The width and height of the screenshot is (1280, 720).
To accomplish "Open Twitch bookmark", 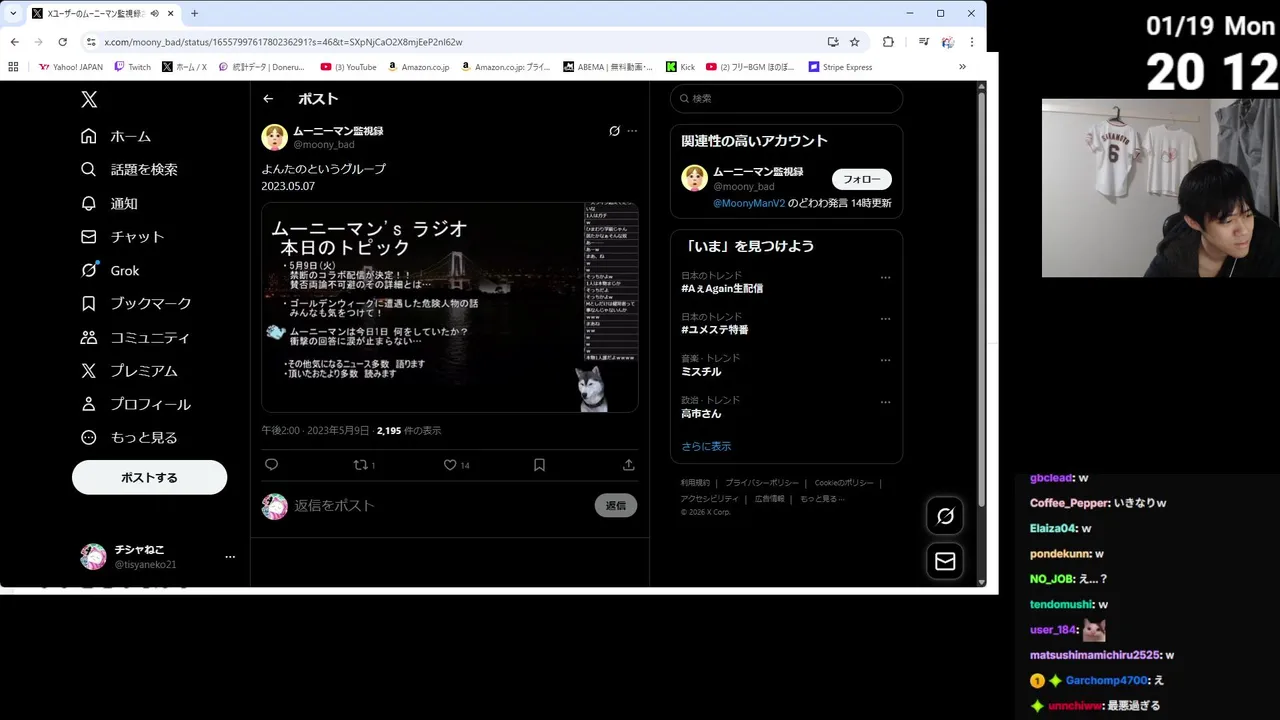I will [x=132, y=67].
